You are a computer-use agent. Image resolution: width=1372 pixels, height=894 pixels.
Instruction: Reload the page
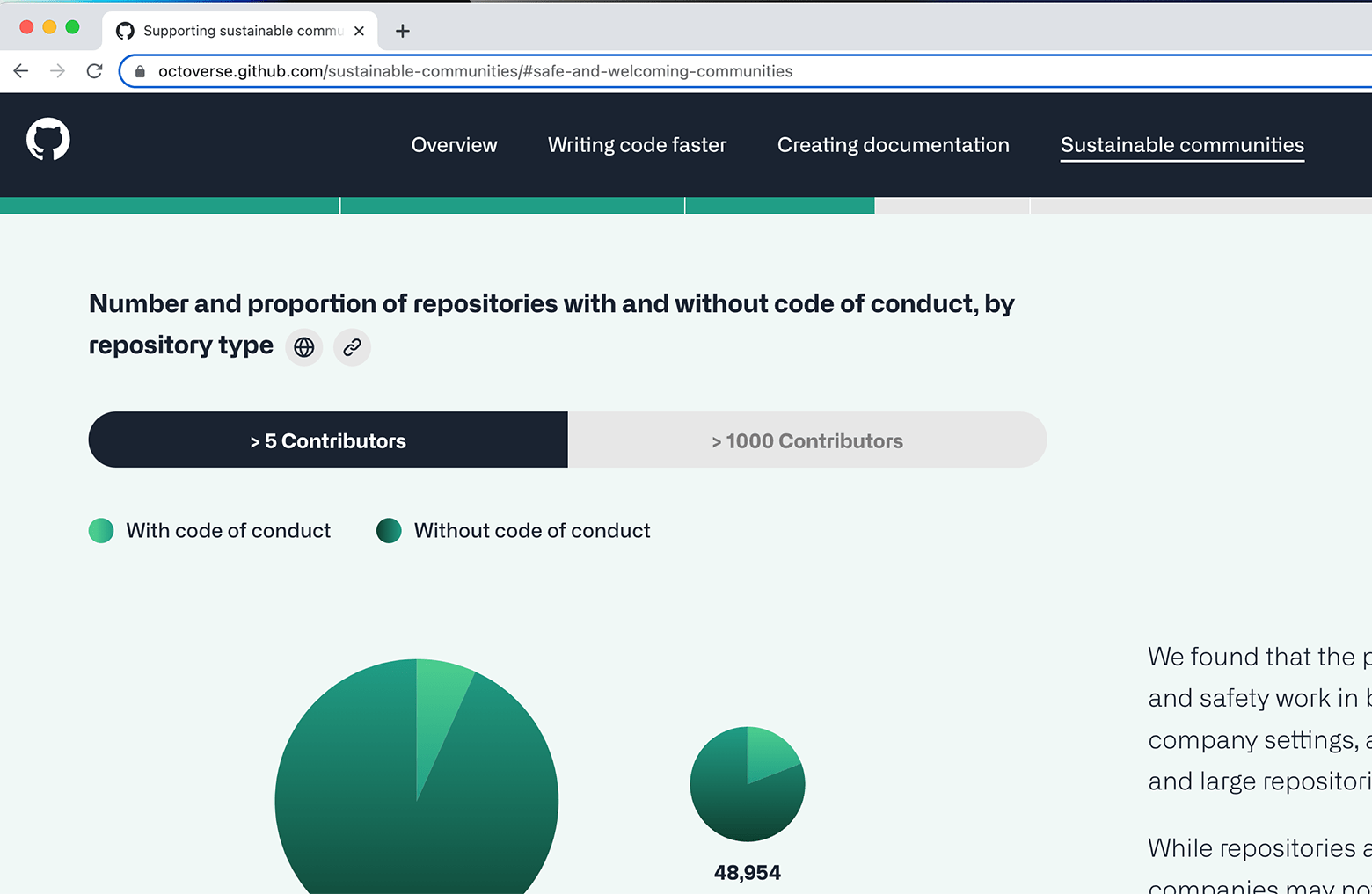point(94,71)
